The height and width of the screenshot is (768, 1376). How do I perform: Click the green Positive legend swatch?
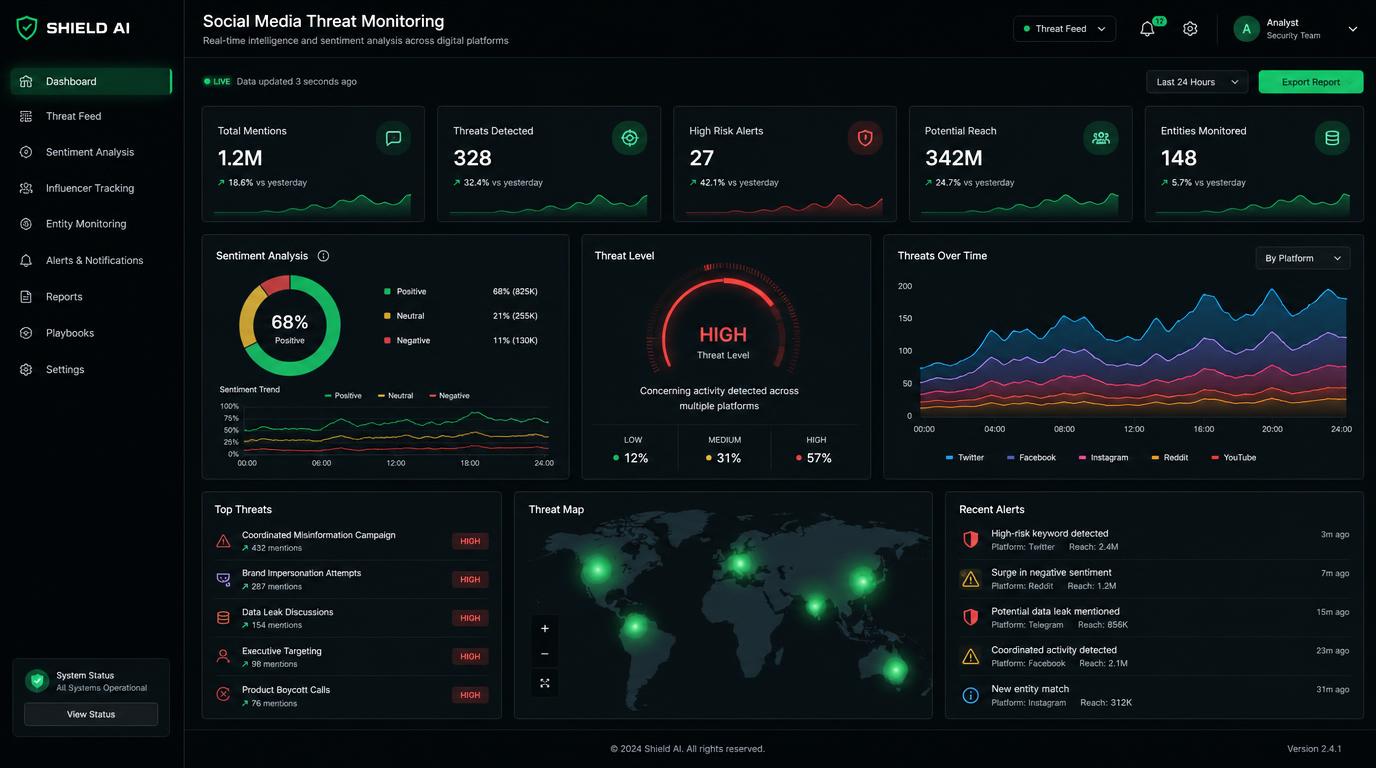pyautogui.click(x=387, y=292)
